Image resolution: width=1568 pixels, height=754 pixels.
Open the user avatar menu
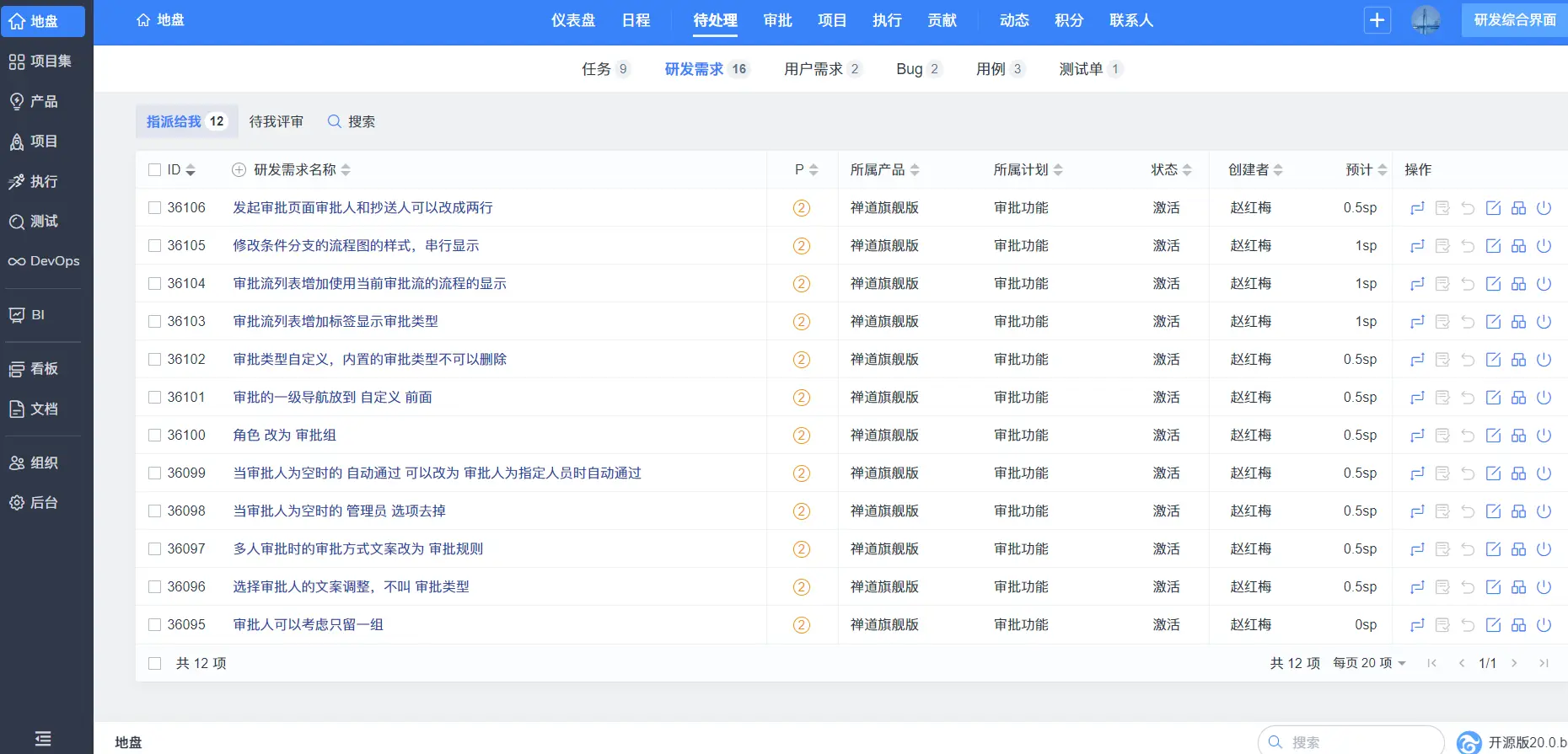[1426, 20]
